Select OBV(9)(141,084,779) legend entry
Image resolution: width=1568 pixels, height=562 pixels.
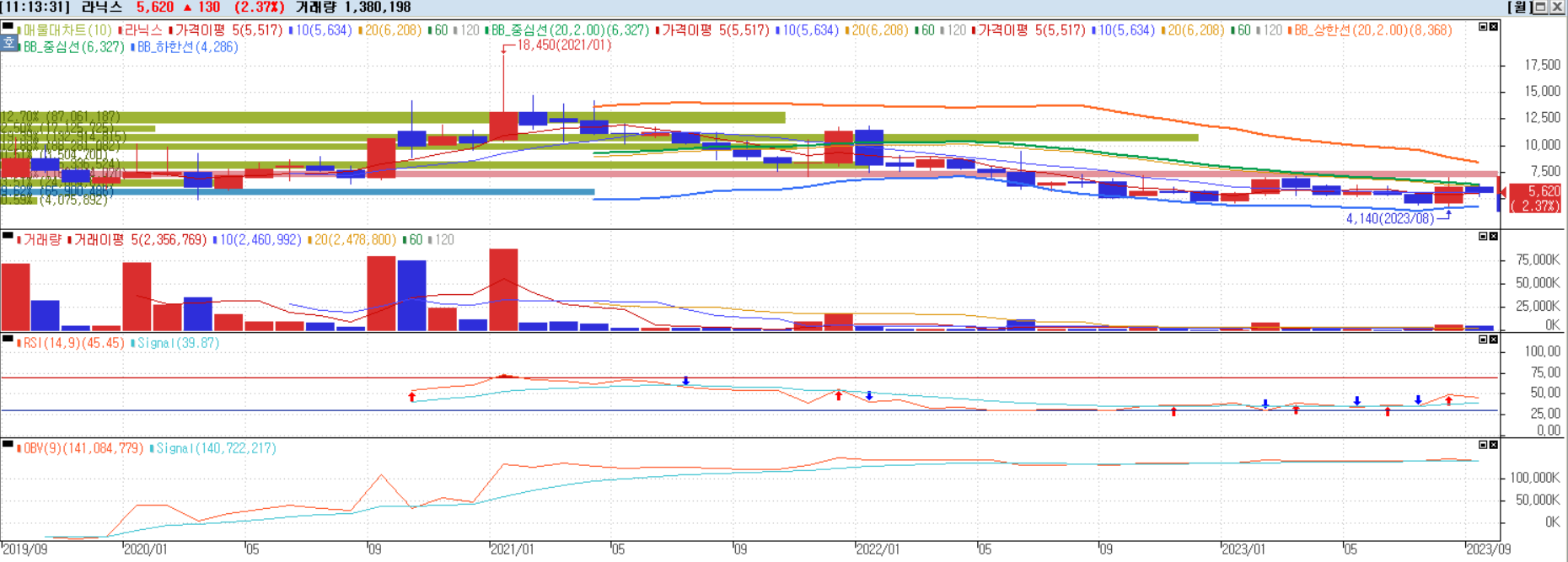[81, 448]
